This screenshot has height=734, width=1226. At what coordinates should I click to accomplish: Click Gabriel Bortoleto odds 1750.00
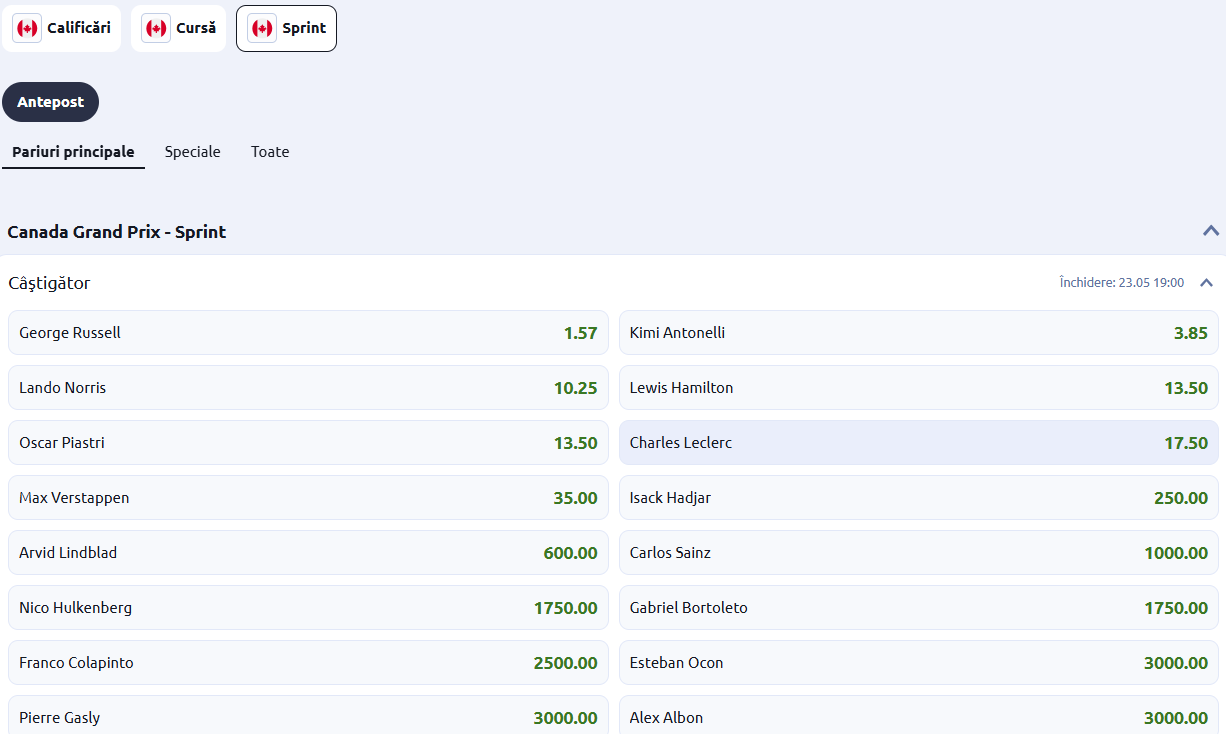(x=919, y=608)
